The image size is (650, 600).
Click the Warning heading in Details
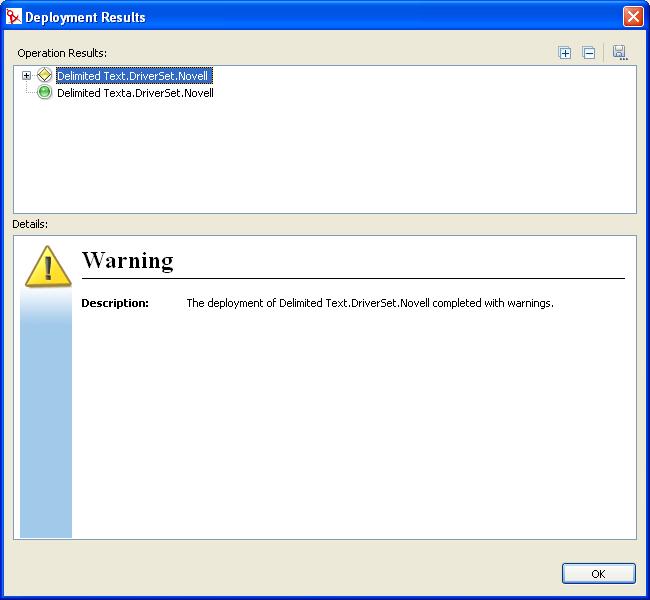click(x=128, y=260)
